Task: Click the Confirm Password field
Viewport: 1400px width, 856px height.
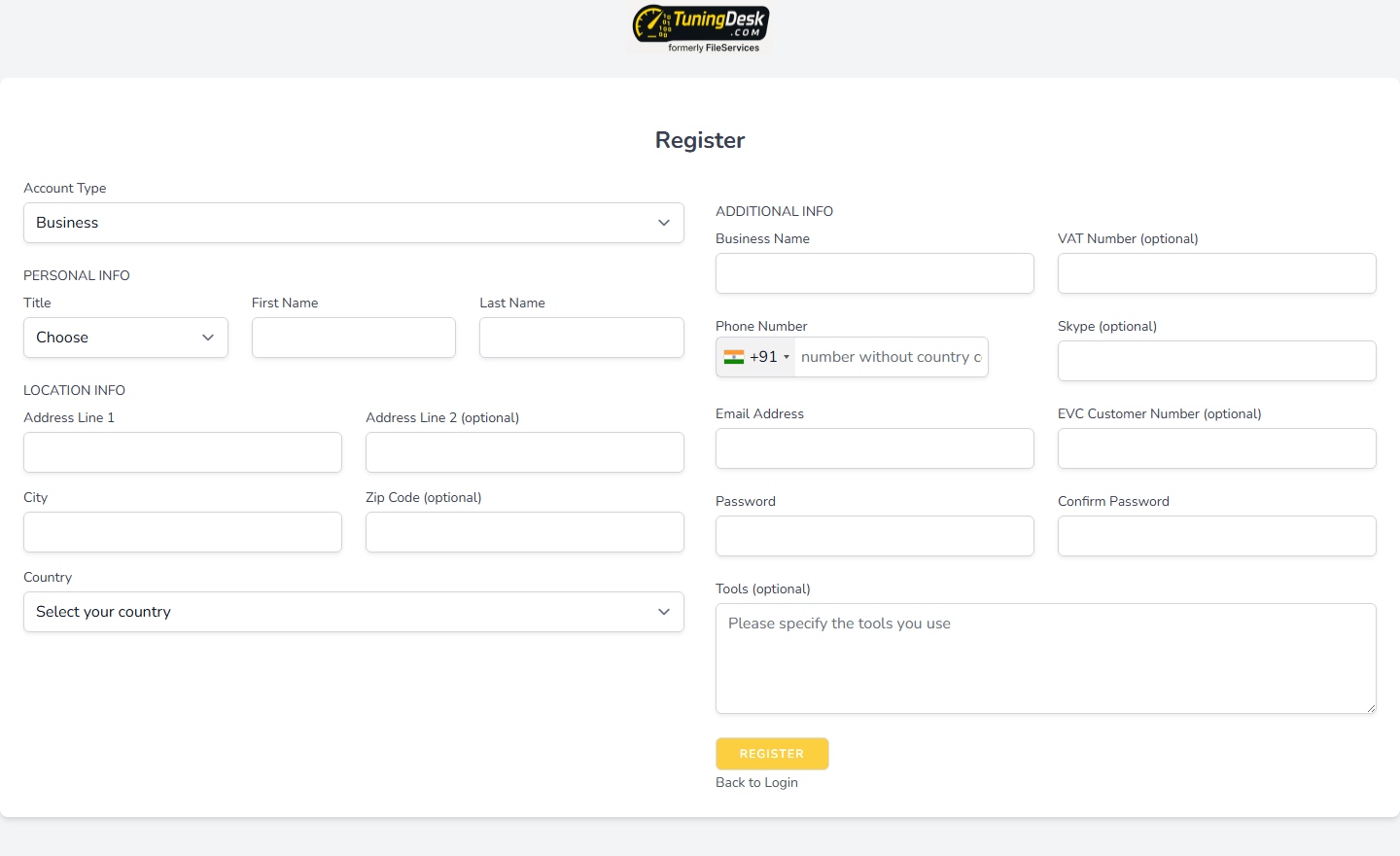Action: [1216, 536]
